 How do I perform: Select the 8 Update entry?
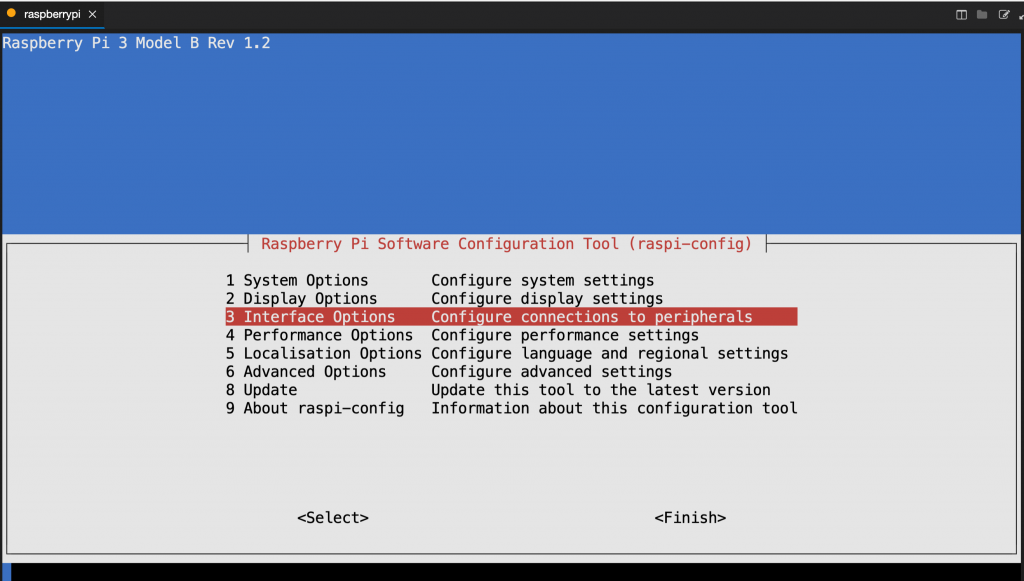click(511, 390)
